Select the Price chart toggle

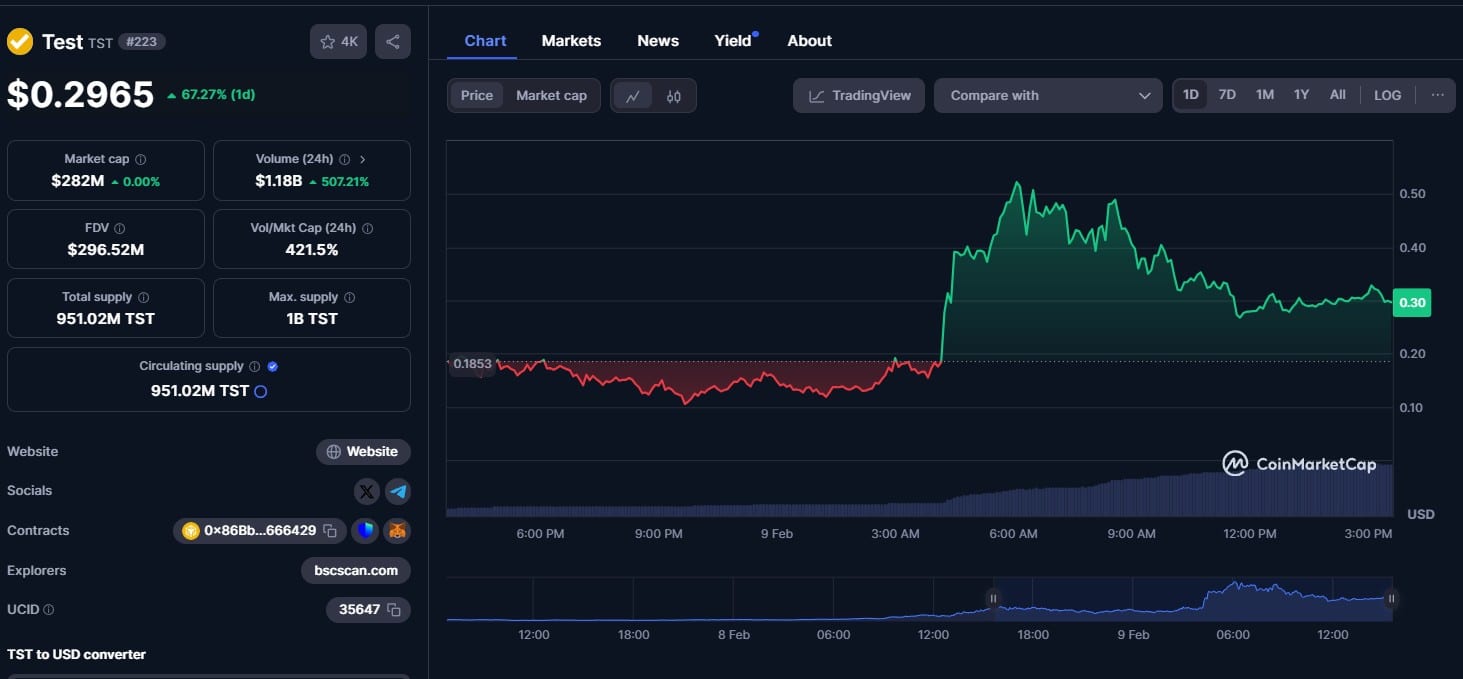(x=477, y=96)
